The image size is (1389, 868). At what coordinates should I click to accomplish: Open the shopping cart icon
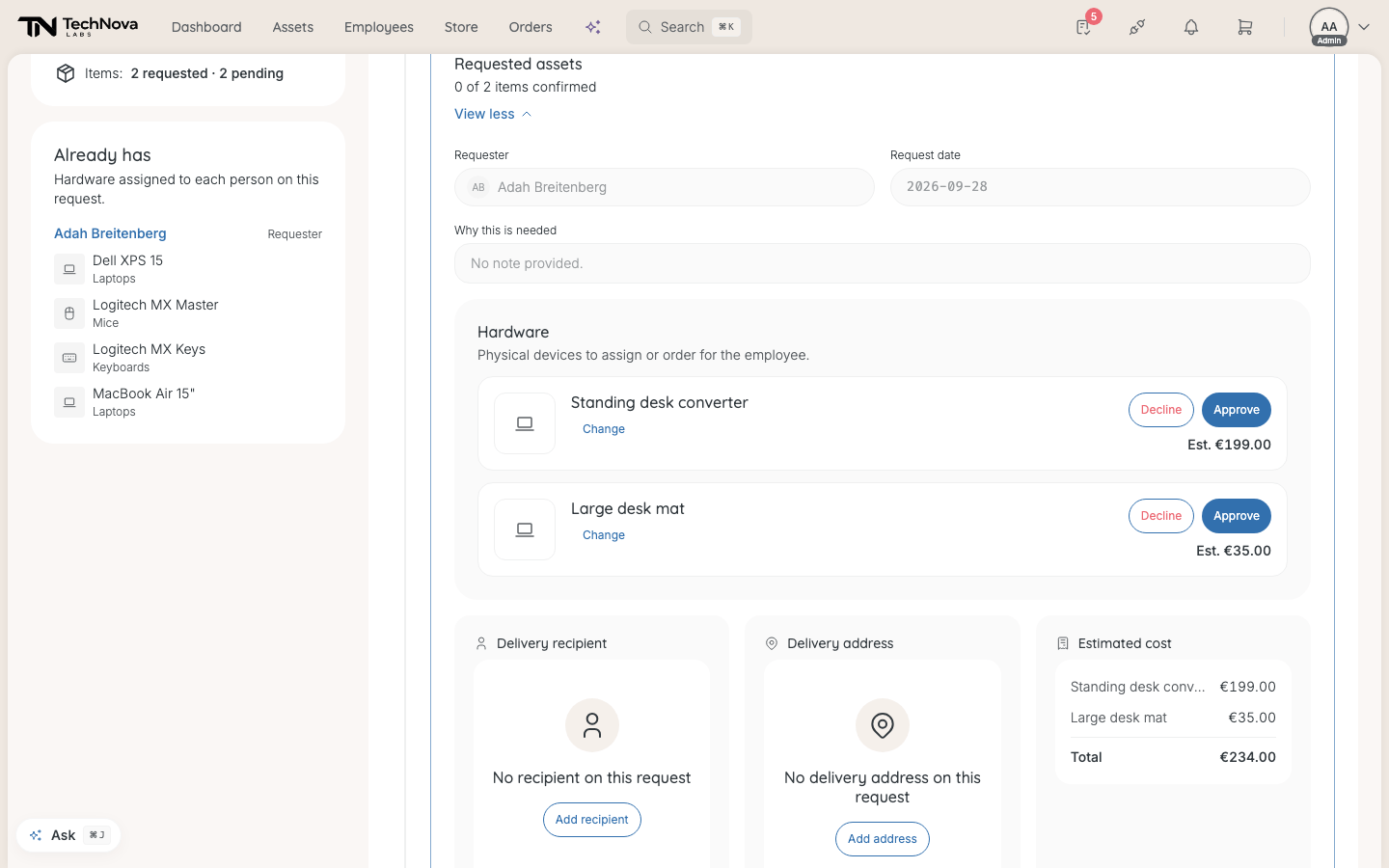click(x=1245, y=27)
